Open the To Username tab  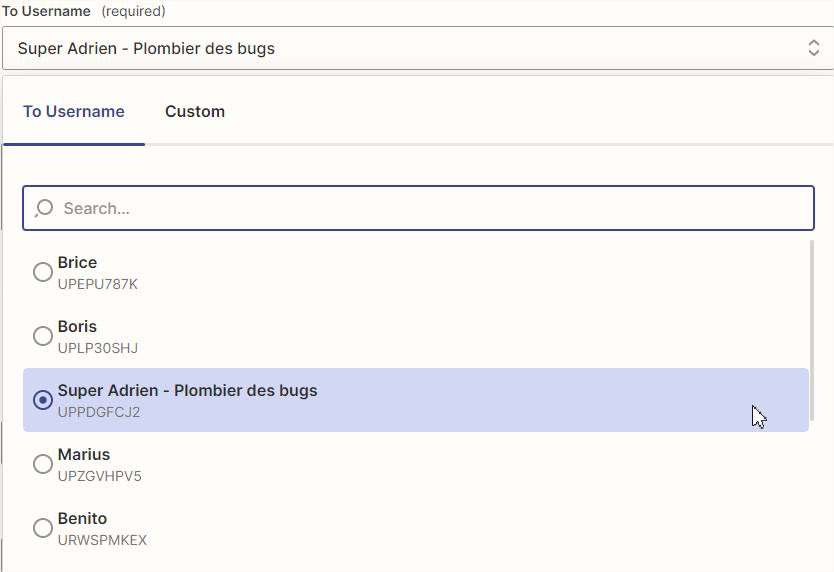[74, 112]
